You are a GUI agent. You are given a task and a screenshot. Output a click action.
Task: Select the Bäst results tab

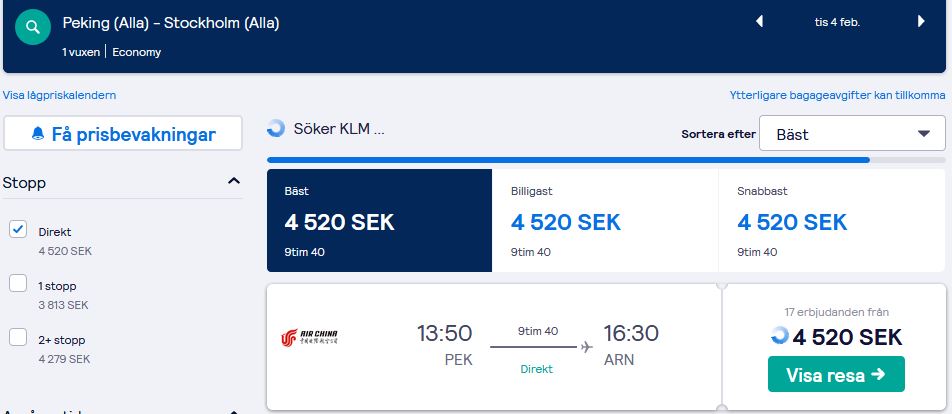click(x=379, y=220)
